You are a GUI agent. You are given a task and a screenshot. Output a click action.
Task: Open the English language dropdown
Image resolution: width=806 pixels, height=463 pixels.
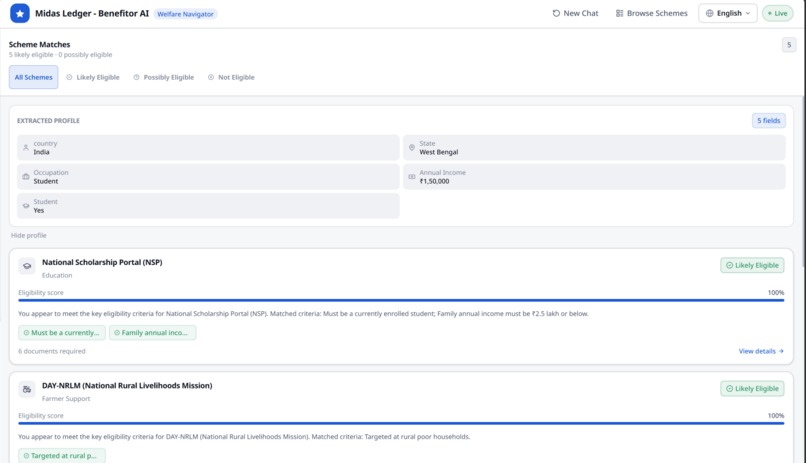click(727, 13)
